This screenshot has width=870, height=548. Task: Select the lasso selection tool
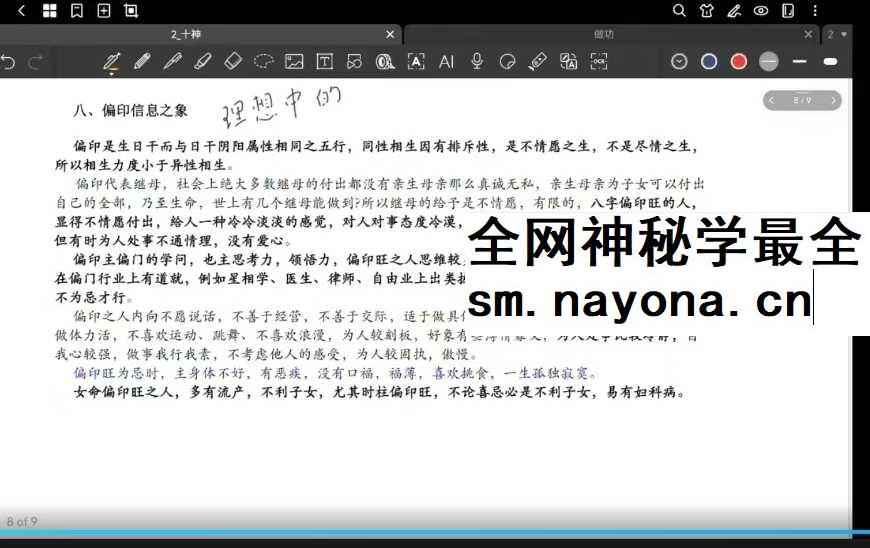point(264,61)
